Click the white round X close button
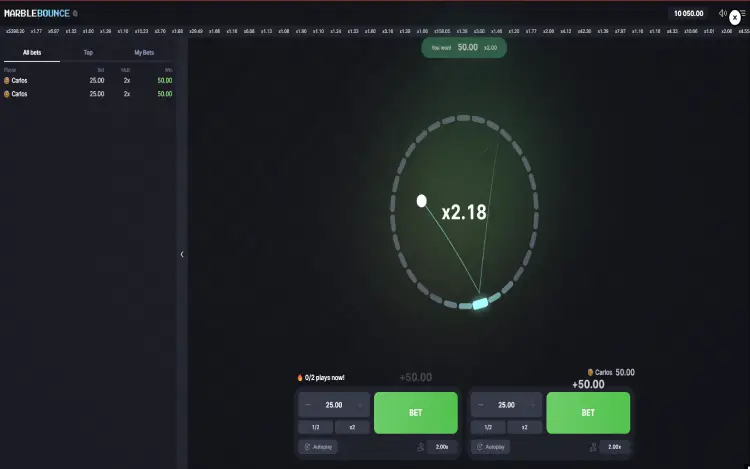Image resolution: width=750 pixels, height=469 pixels. click(735, 18)
